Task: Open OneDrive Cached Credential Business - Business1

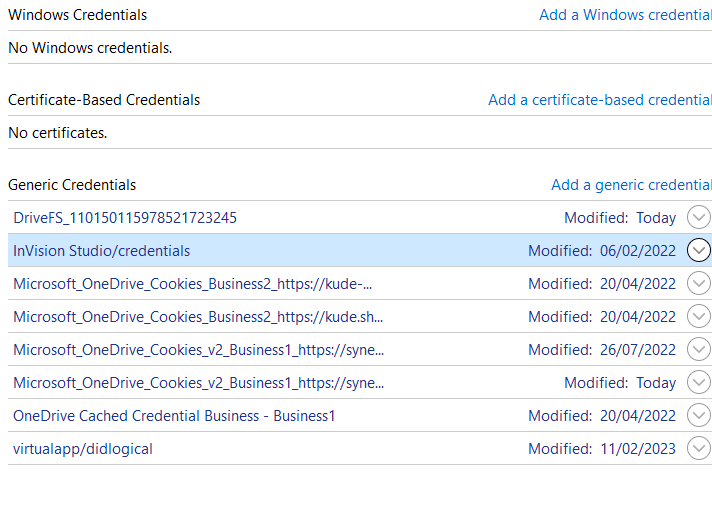Action: pos(174,416)
